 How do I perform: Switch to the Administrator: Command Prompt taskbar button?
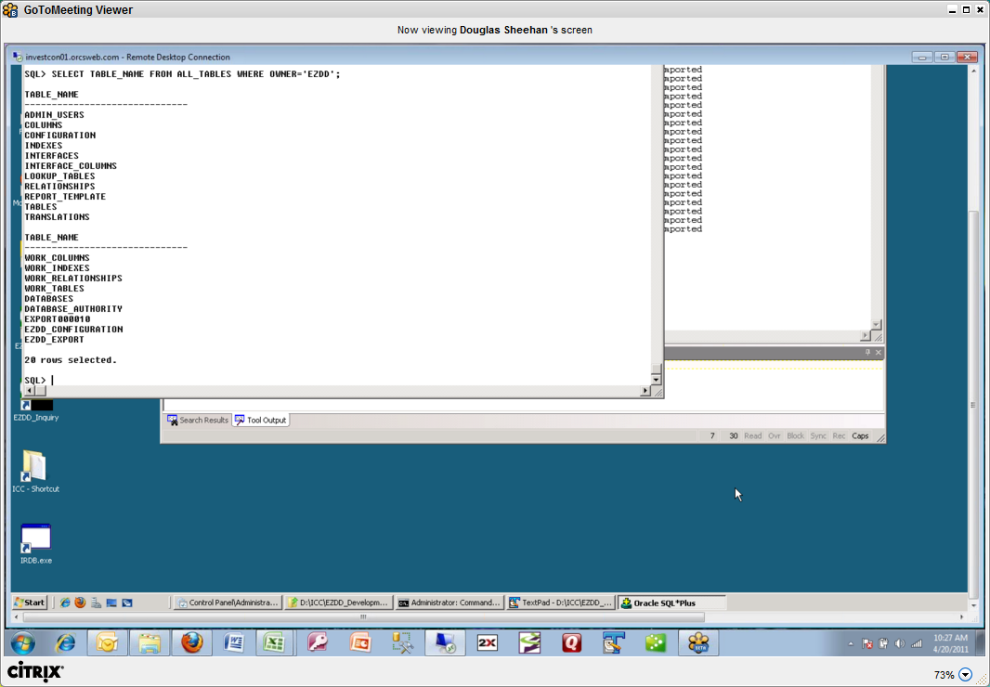coord(448,603)
